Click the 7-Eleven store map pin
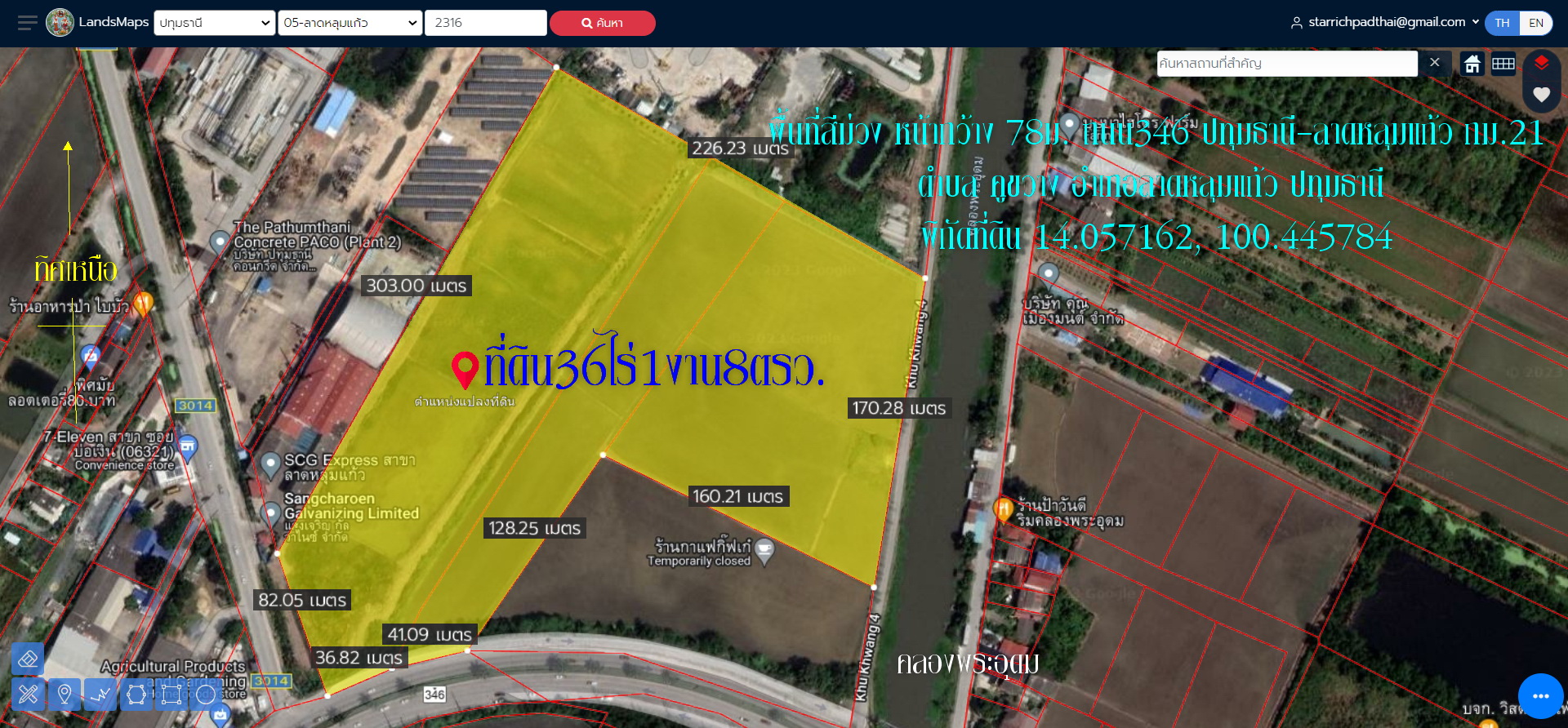This screenshot has height=728, width=1568. click(x=188, y=448)
